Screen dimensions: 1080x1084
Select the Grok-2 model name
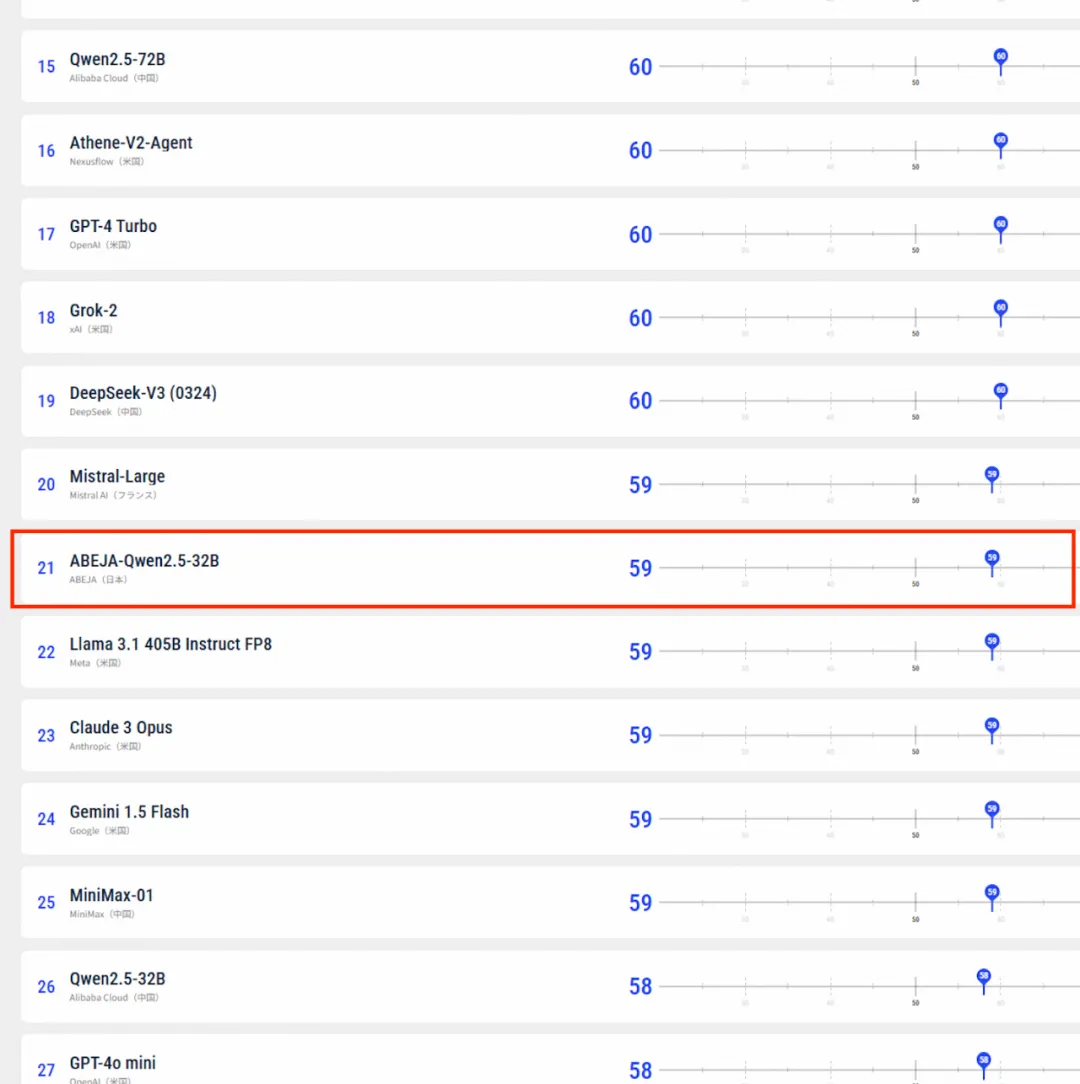pyautogui.click(x=93, y=310)
